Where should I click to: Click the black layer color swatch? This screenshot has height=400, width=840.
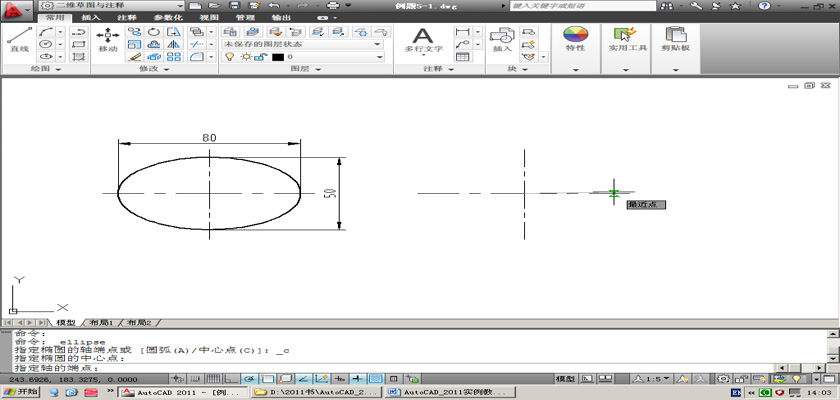click(277, 58)
